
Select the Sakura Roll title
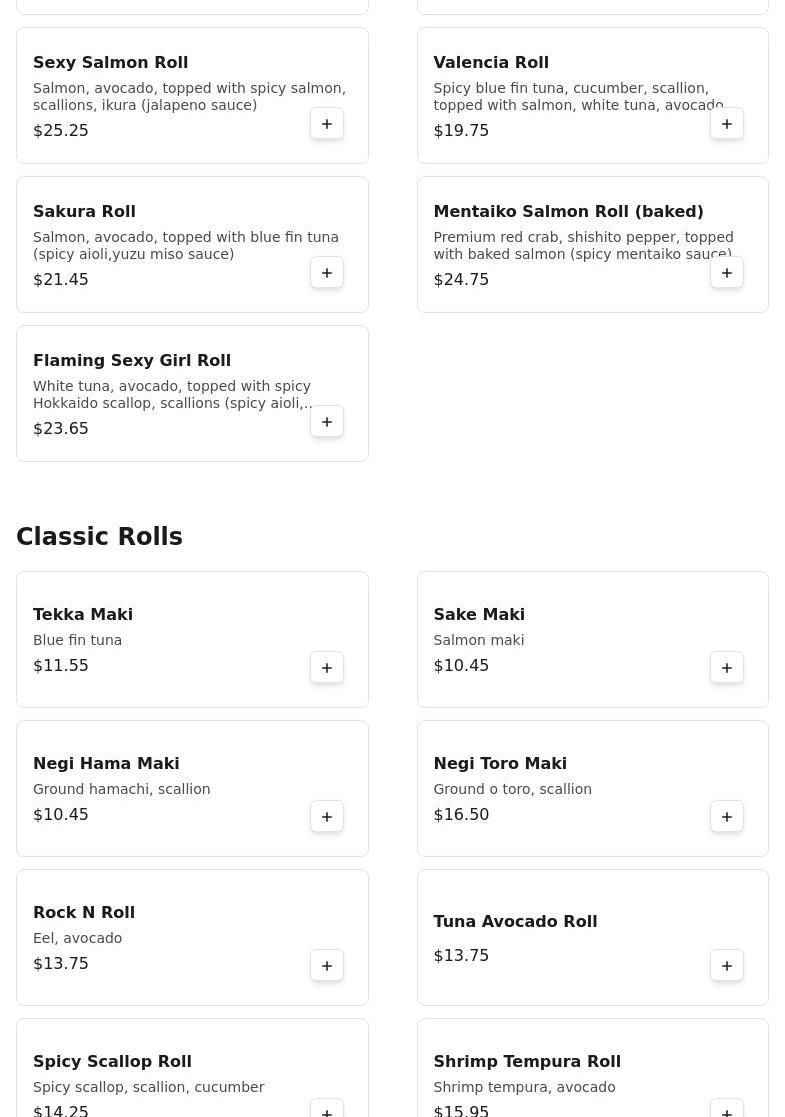pyautogui.click(x=84, y=212)
